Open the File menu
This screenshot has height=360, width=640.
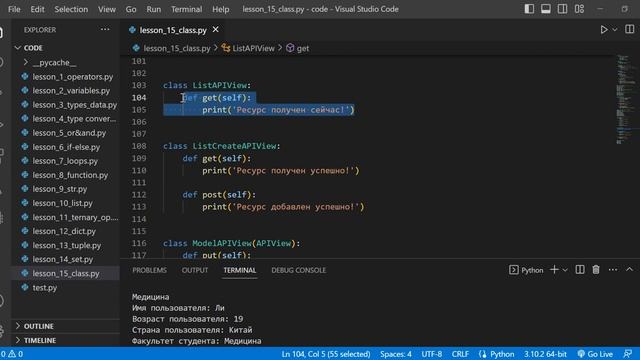pos(14,9)
